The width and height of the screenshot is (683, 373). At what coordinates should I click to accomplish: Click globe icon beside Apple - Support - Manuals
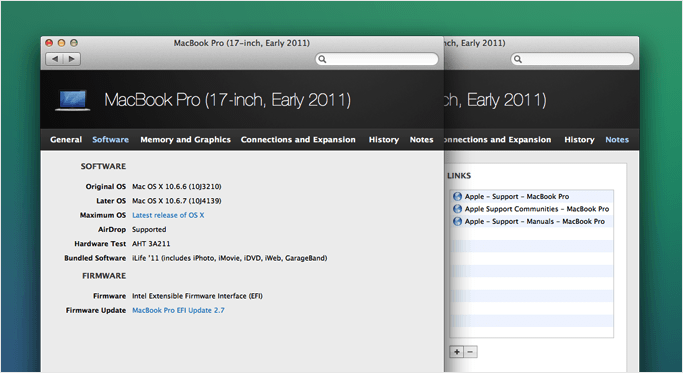click(x=457, y=221)
